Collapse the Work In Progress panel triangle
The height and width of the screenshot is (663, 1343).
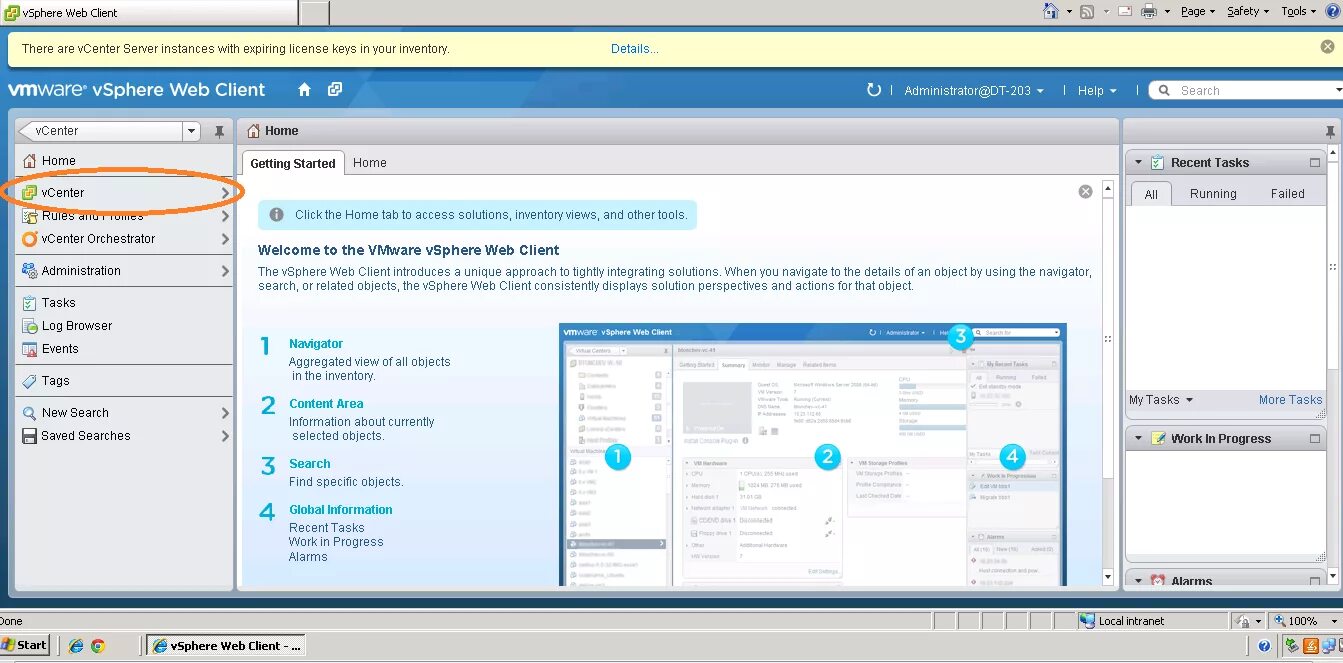[1138, 438]
